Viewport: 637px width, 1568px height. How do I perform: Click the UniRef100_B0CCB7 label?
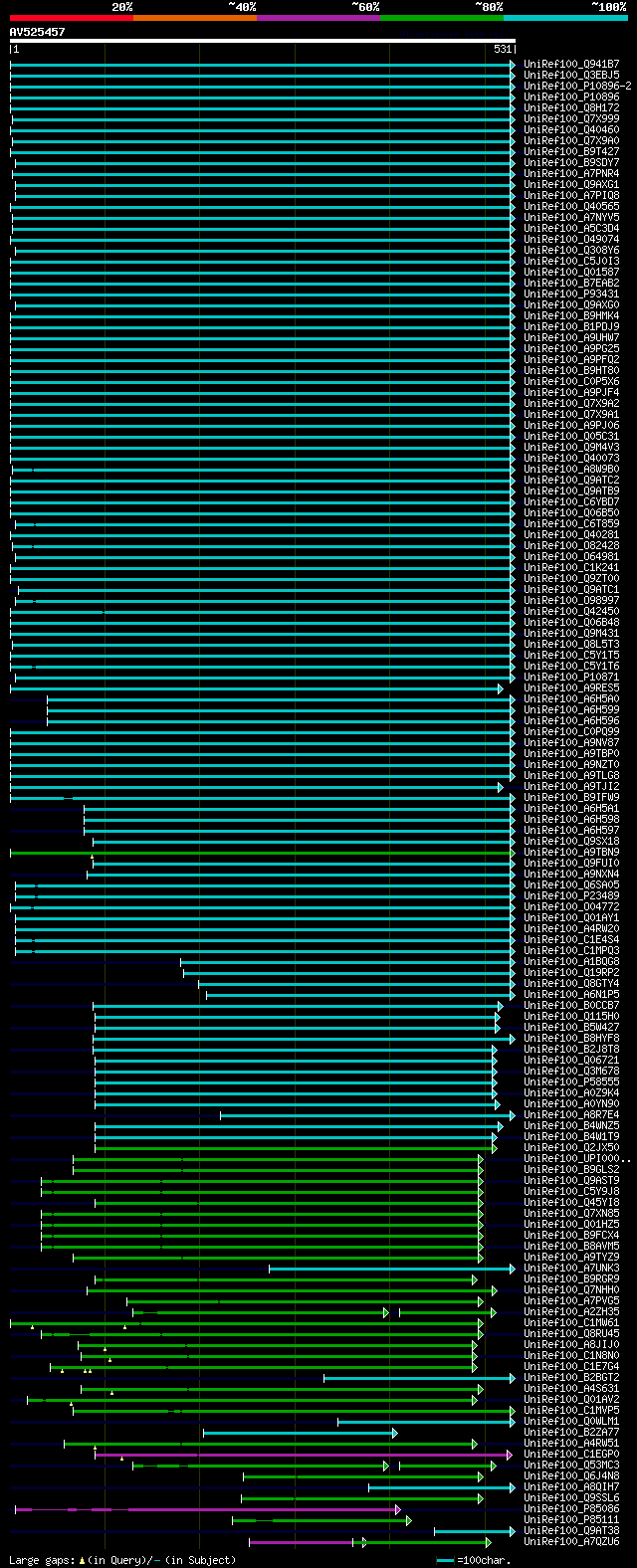click(x=571, y=1005)
